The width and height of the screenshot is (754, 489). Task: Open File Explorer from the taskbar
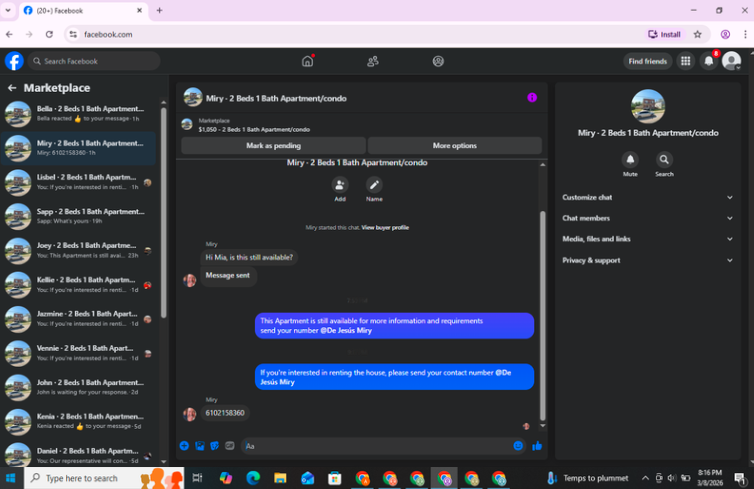[280, 478]
